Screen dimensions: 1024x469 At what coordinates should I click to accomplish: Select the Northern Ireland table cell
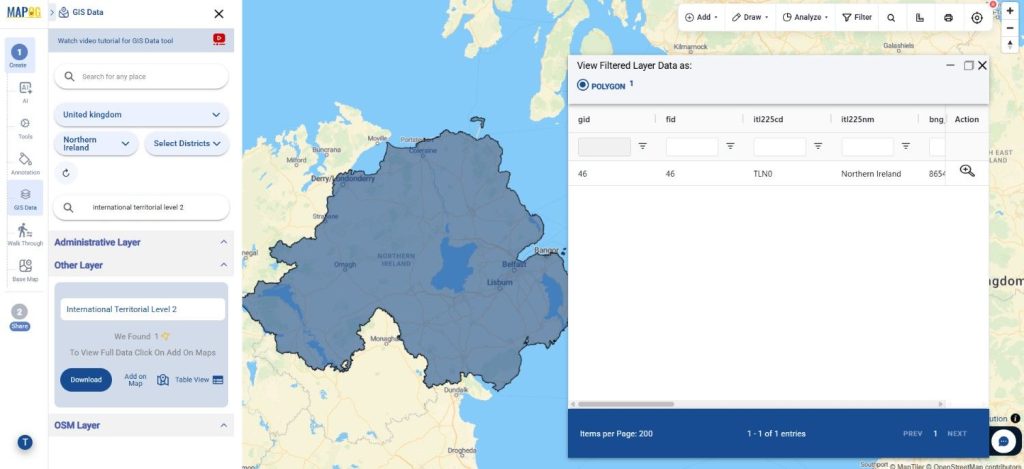(x=871, y=174)
